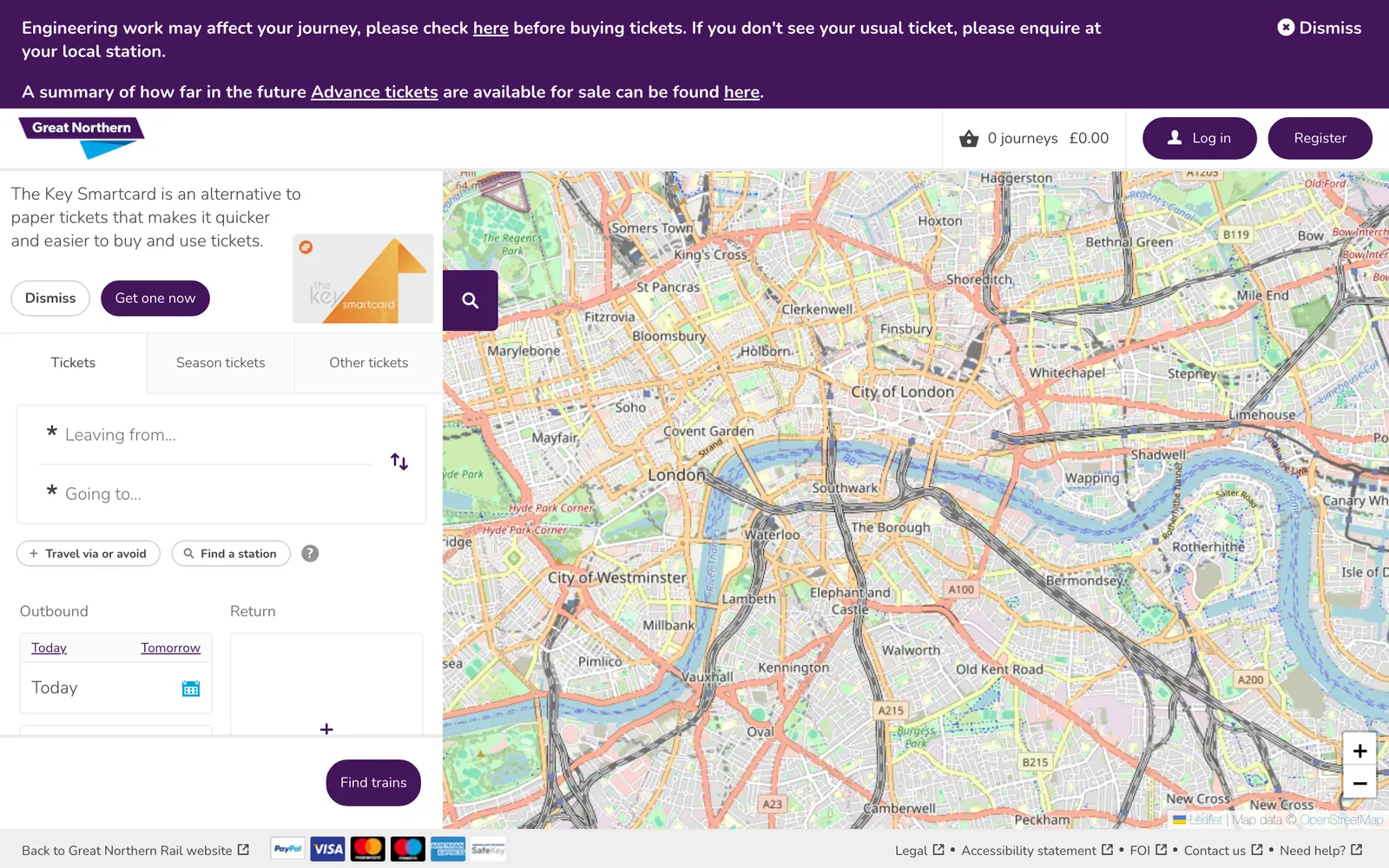Focus the Leaving from field
This screenshot has height=868, width=1389.
click(x=205, y=435)
